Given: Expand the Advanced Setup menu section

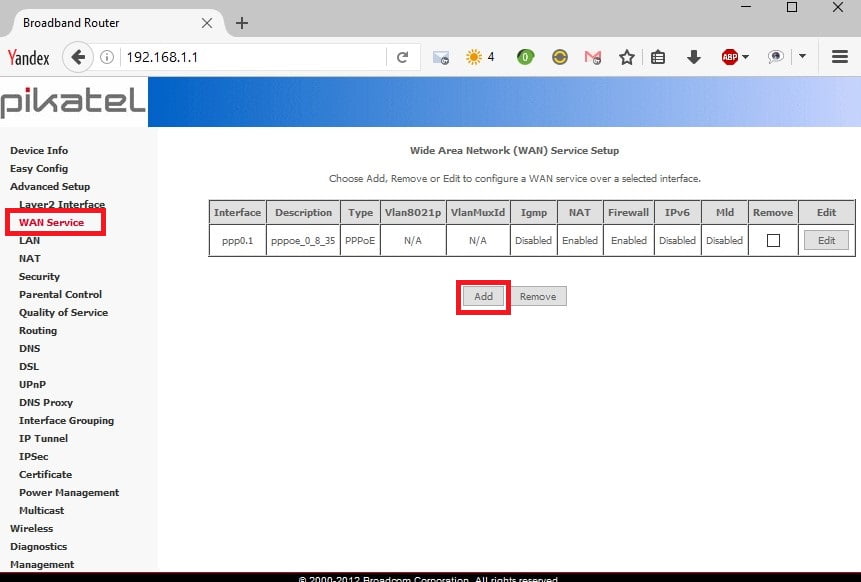Looking at the screenshot, I should pos(50,187).
